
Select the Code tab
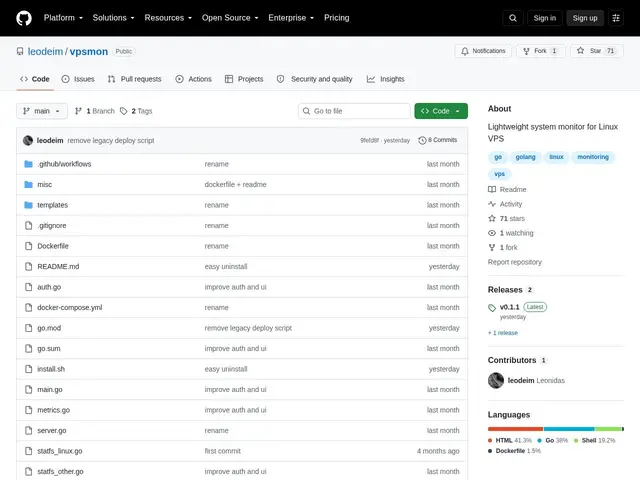click(35, 79)
